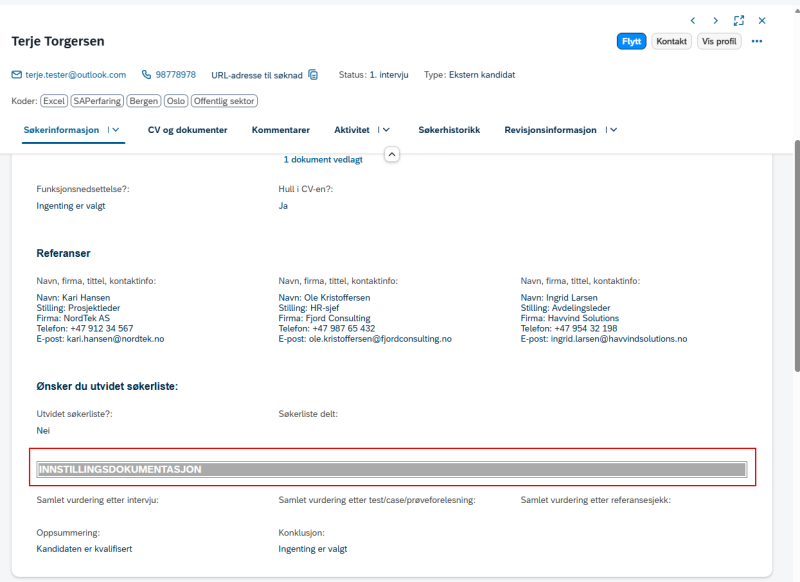Click the Kontakt button
This screenshot has height=582, width=800.
671,41
